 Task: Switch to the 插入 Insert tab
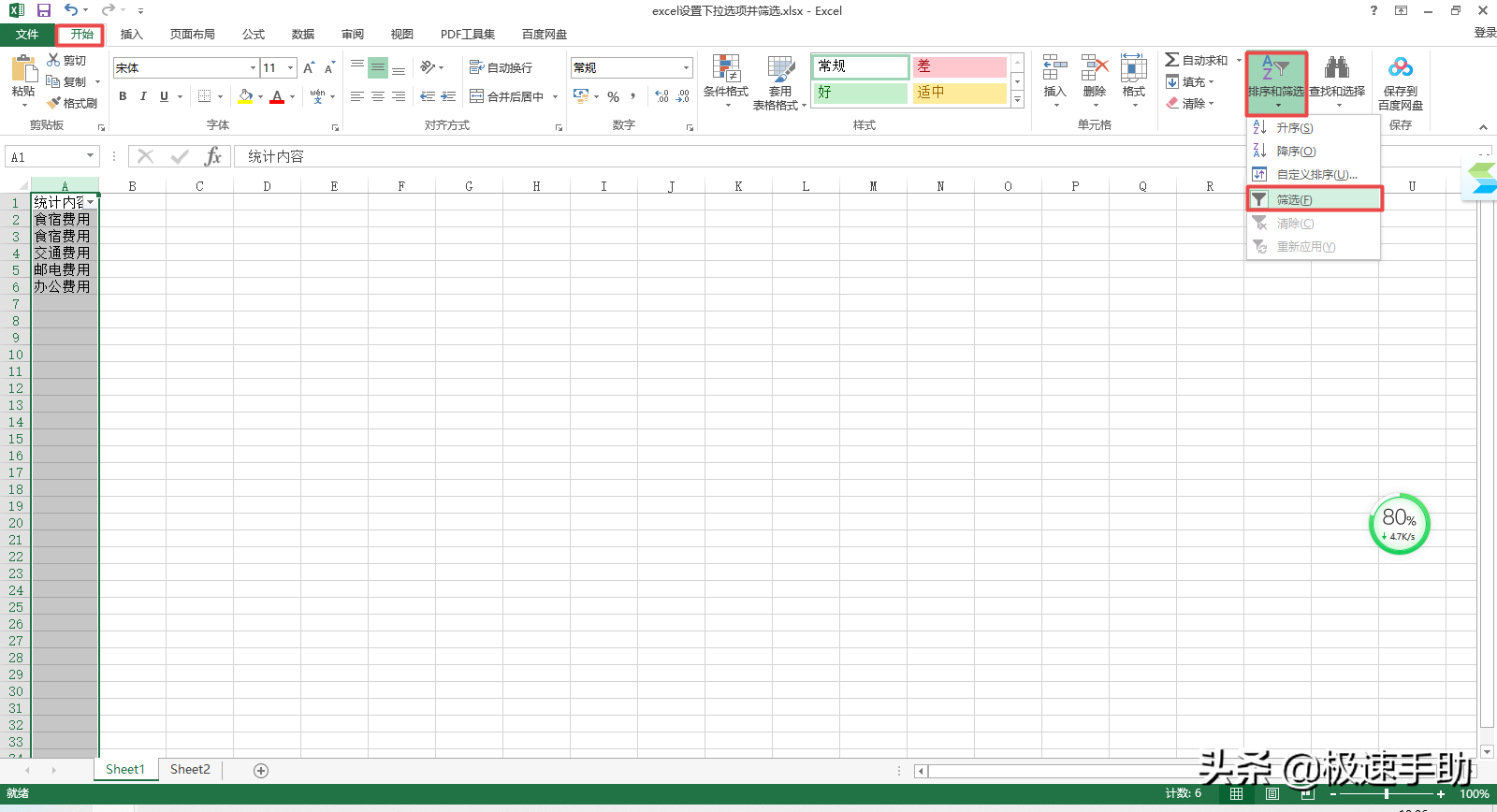tap(132, 35)
